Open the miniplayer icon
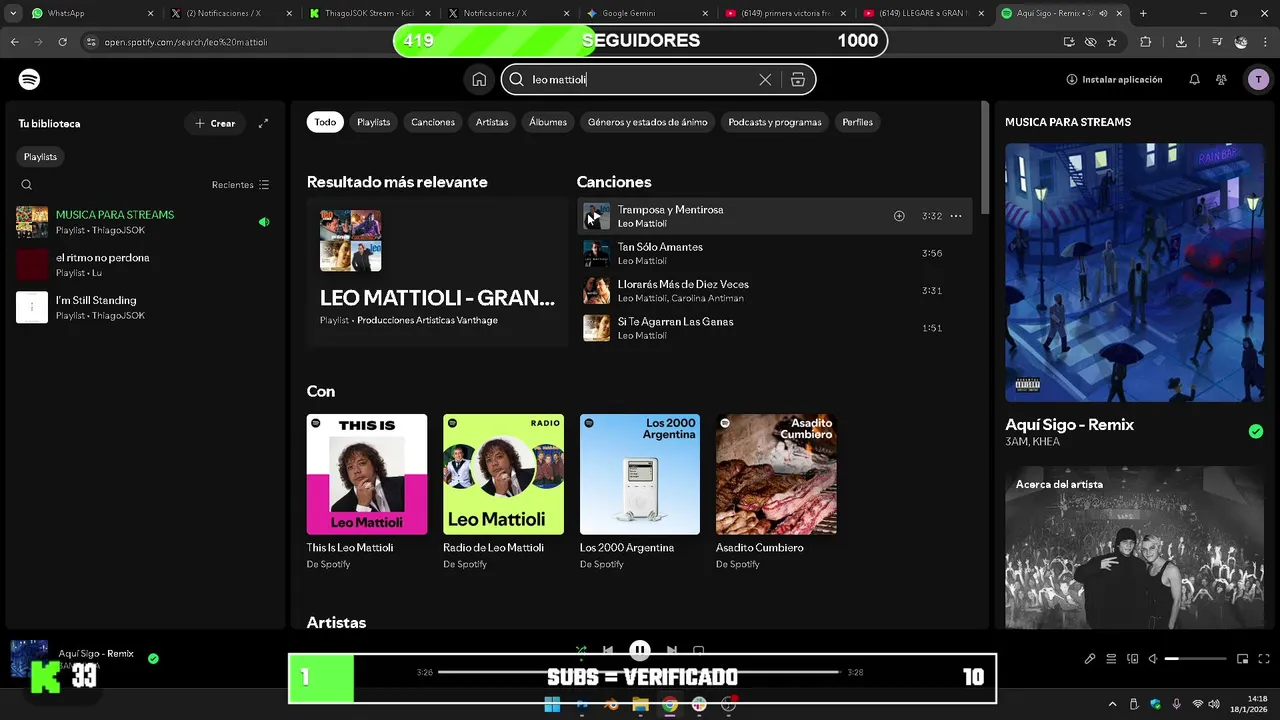Screen dimensions: 1280x720 point(1242,659)
